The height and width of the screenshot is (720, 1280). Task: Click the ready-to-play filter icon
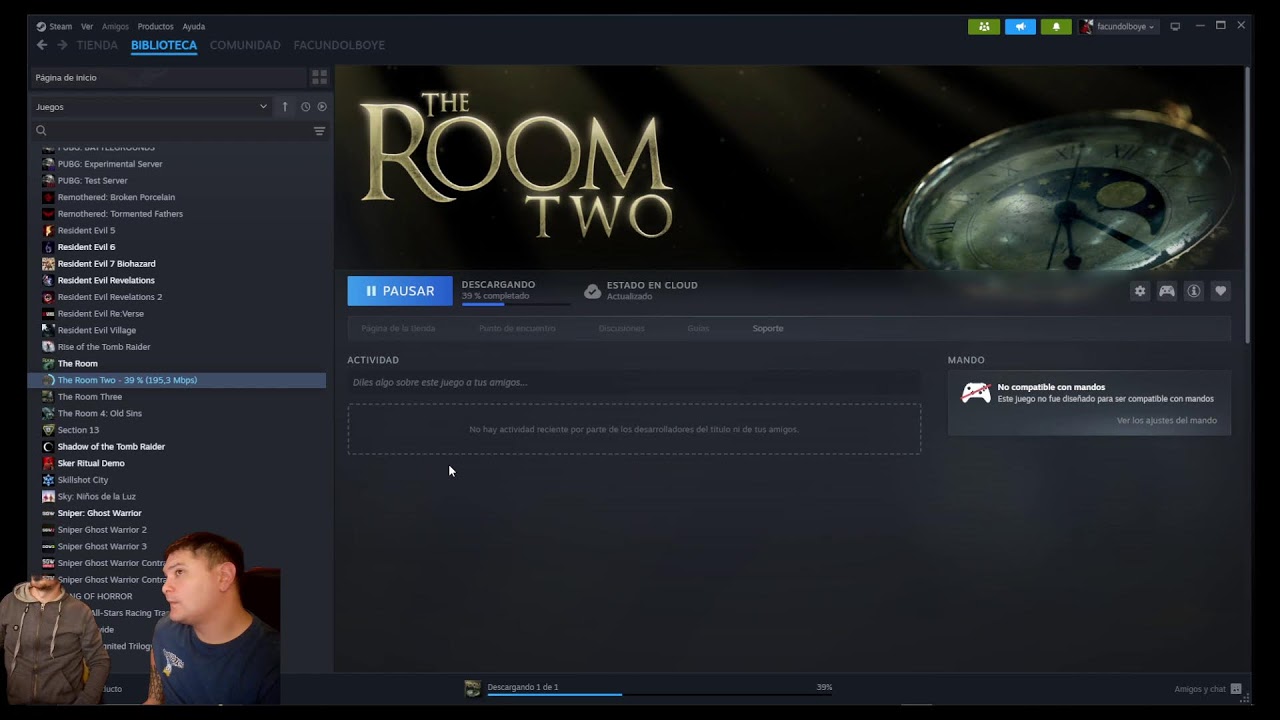[322, 106]
